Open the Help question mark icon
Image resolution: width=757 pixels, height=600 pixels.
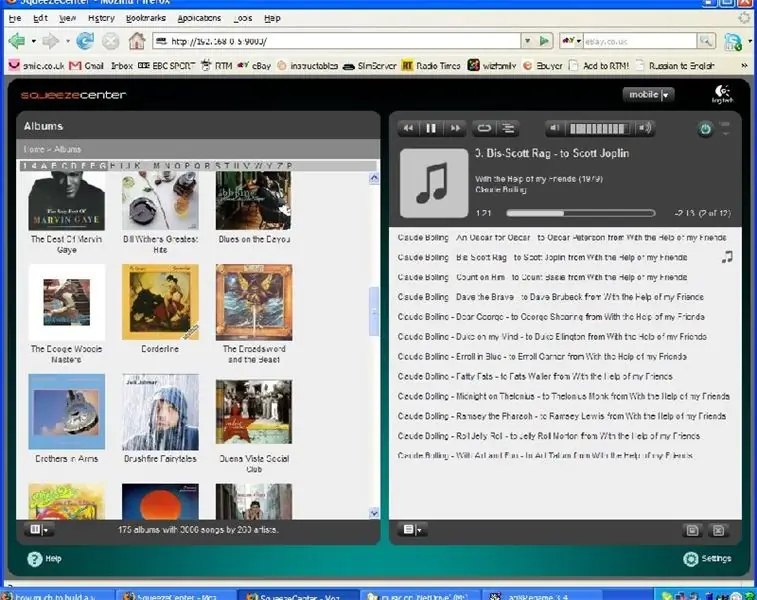pos(34,559)
